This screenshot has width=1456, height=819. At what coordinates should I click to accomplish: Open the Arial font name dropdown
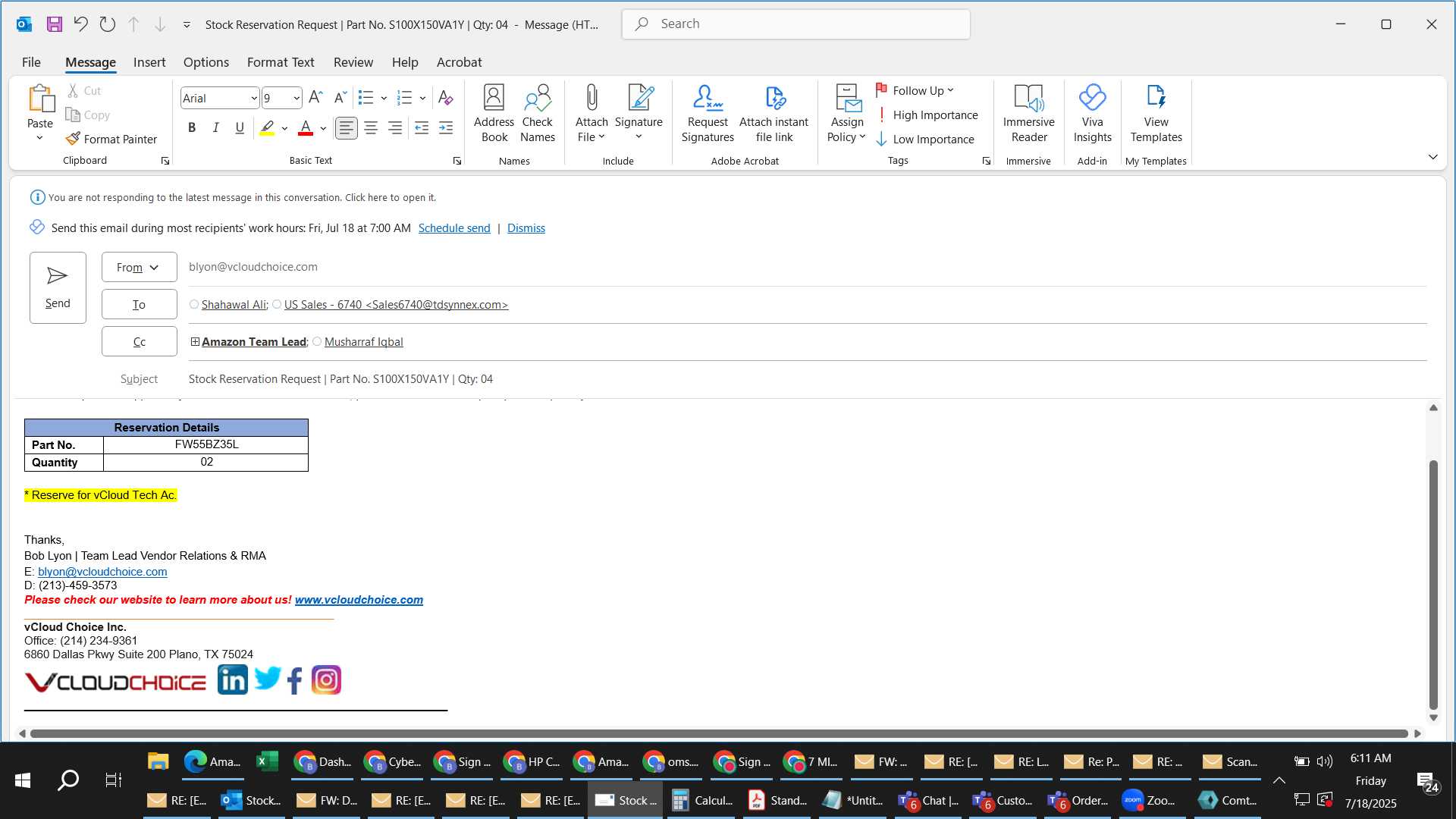pyautogui.click(x=253, y=99)
